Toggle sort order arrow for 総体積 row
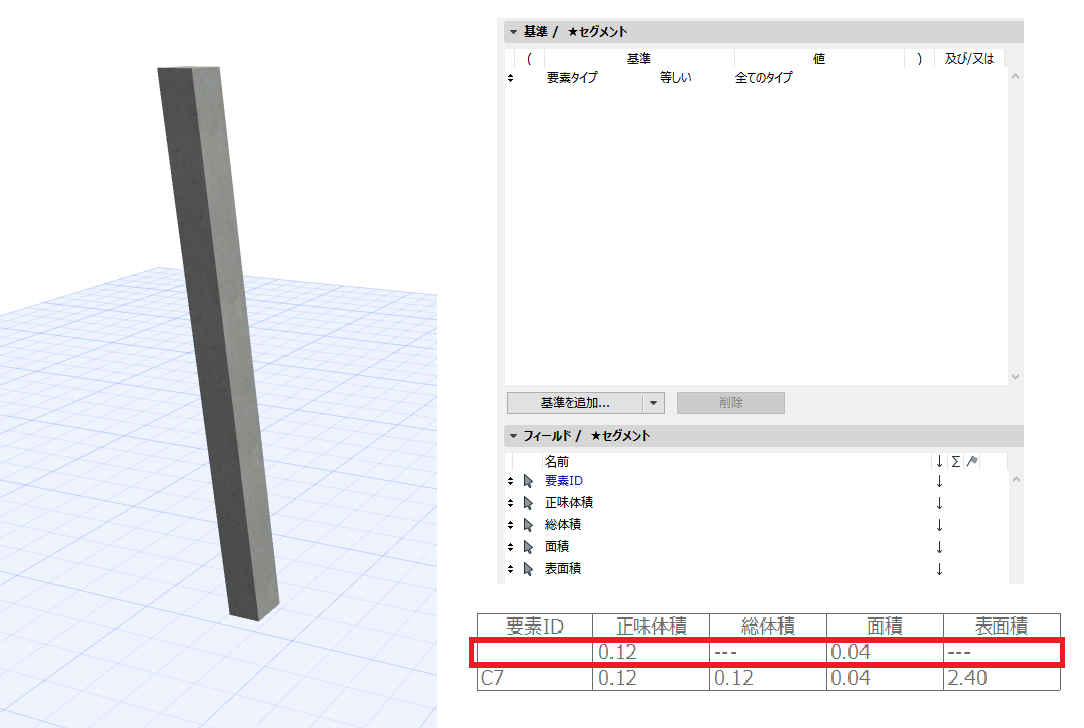The height and width of the screenshot is (728, 1084). [x=939, y=525]
